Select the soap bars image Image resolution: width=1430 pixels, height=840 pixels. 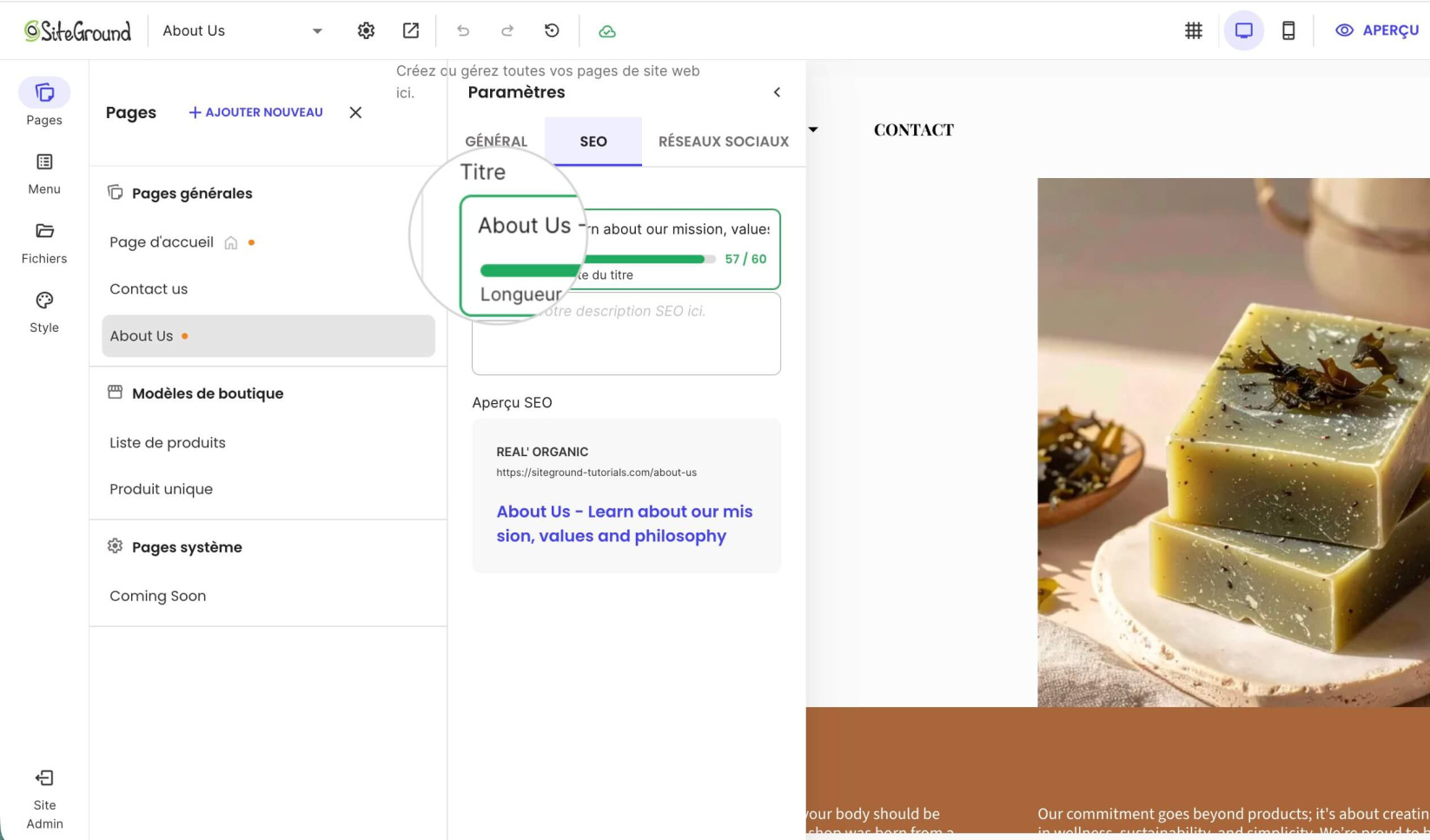(x=1234, y=442)
